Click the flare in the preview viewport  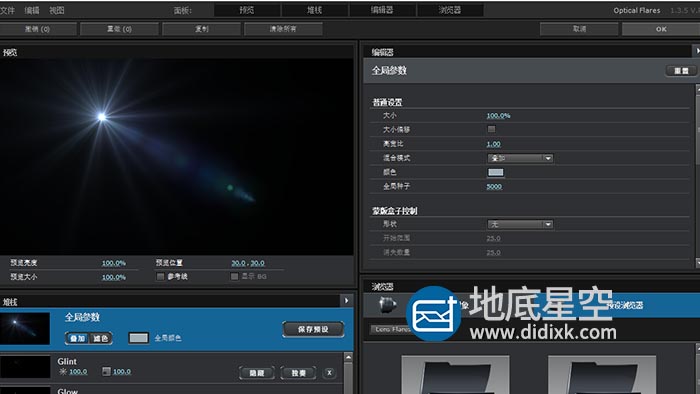pos(102,117)
